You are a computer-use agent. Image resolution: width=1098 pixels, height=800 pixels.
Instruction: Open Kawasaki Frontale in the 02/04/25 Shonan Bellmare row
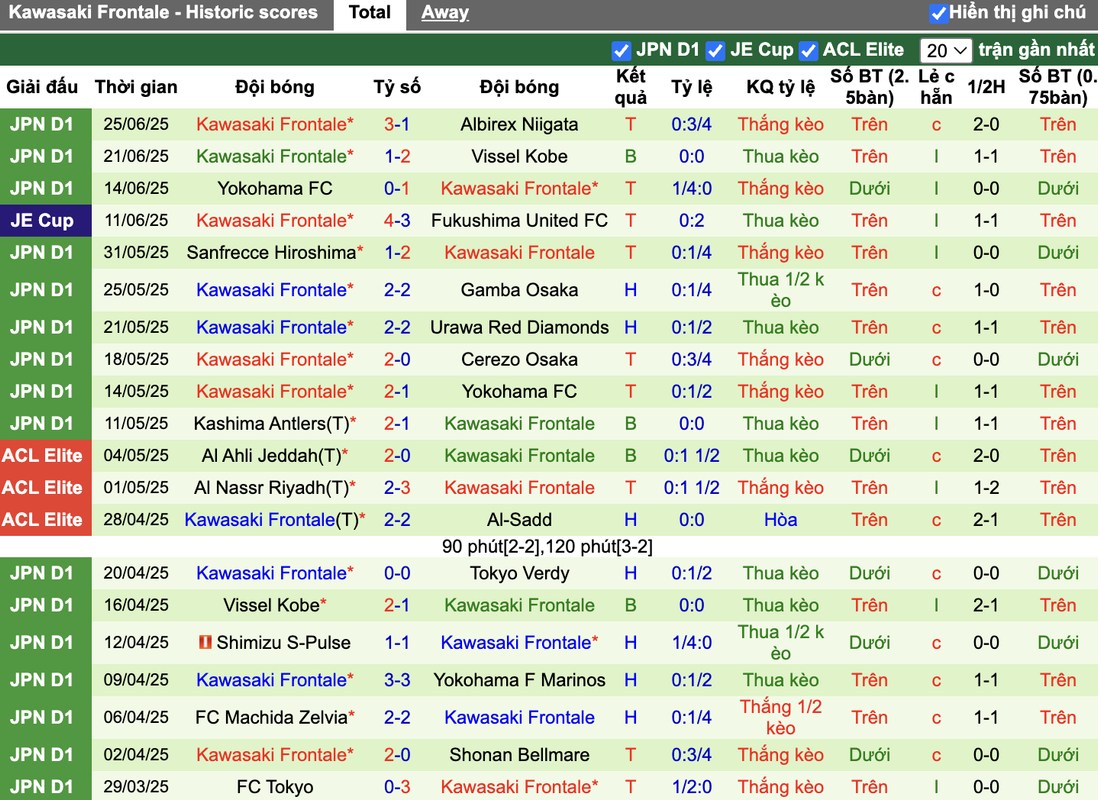tap(274, 754)
